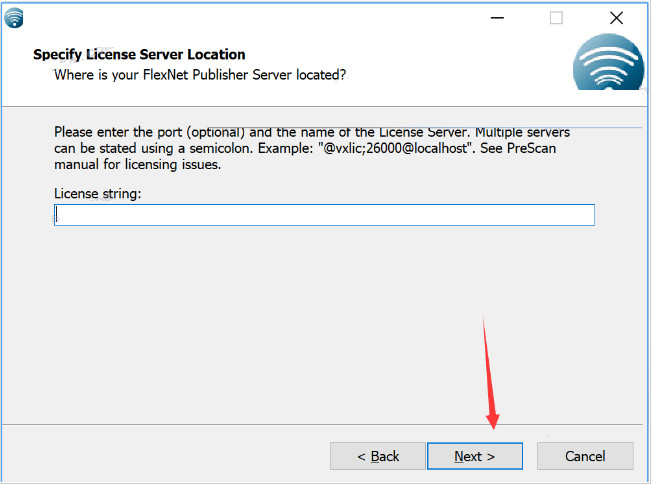Focus the License string text field
The height and width of the screenshot is (485, 652).
coord(324,215)
